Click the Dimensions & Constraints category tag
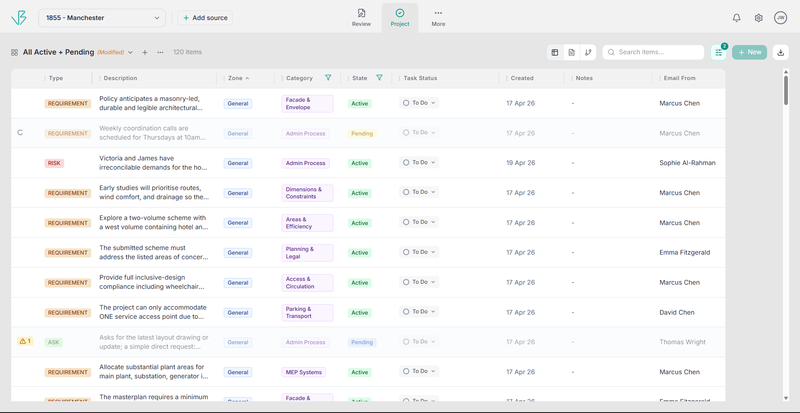Image resolution: width=800 pixels, height=413 pixels. (307, 193)
